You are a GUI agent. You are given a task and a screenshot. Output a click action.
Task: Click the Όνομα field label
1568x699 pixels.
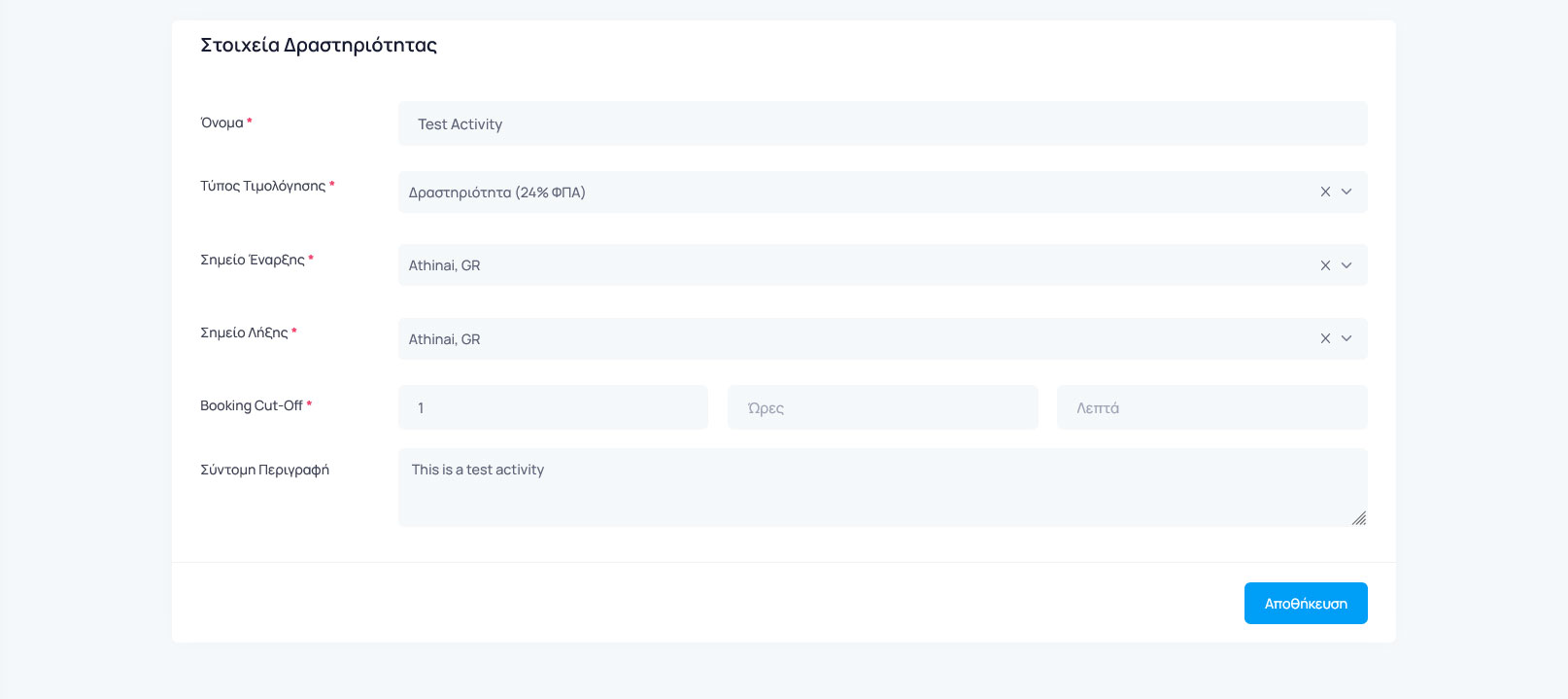(222, 123)
